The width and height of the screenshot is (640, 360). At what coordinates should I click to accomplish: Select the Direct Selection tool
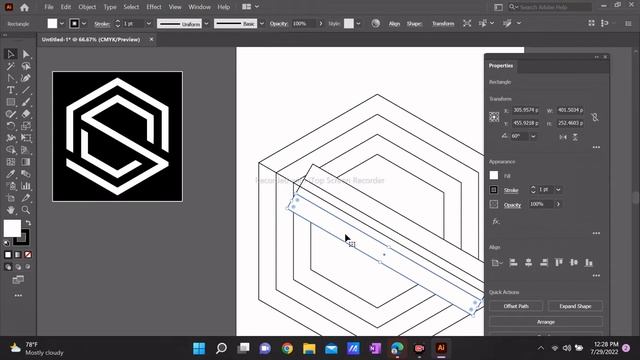point(26,54)
